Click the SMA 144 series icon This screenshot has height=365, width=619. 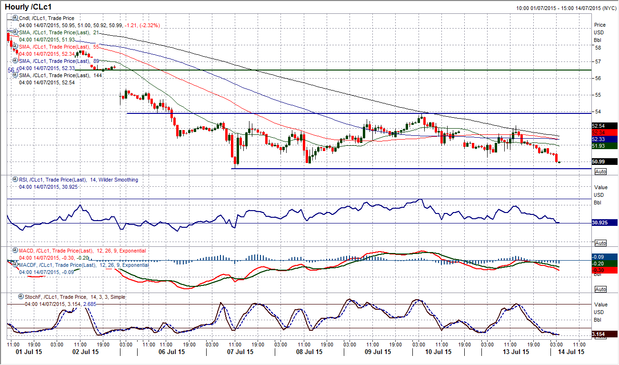pyautogui.click(x=15, y=75)
